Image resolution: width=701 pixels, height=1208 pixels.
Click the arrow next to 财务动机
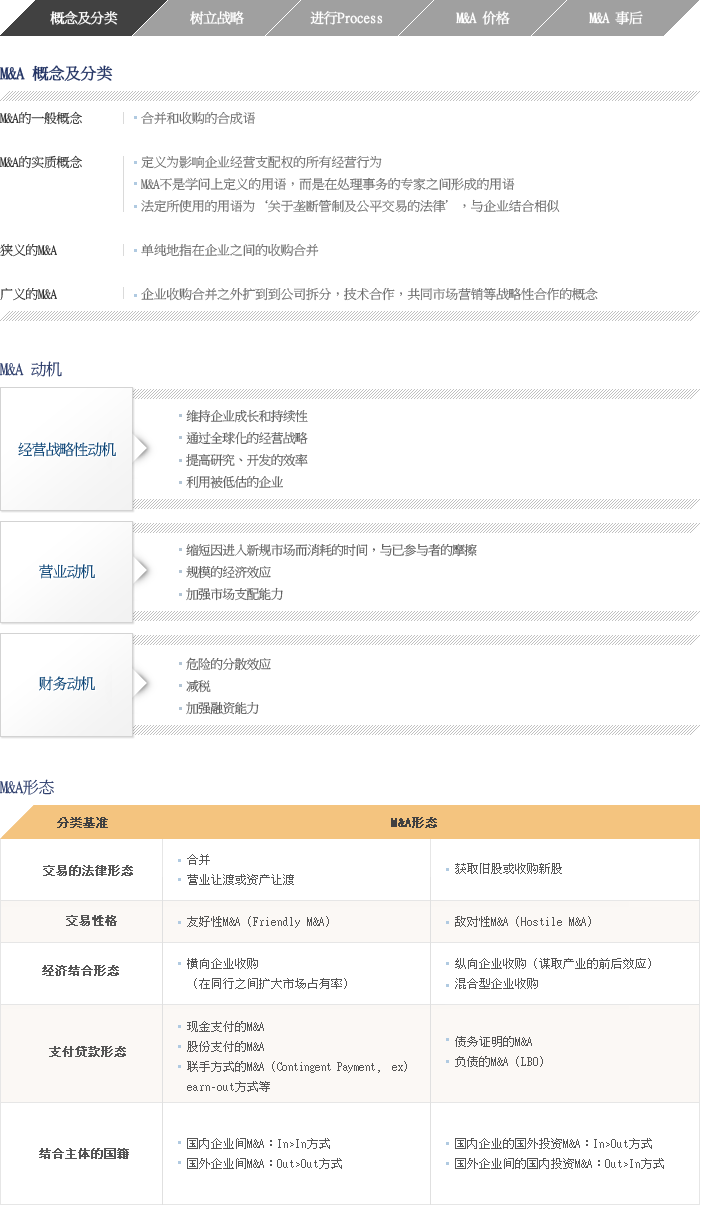tap(142, 683)
